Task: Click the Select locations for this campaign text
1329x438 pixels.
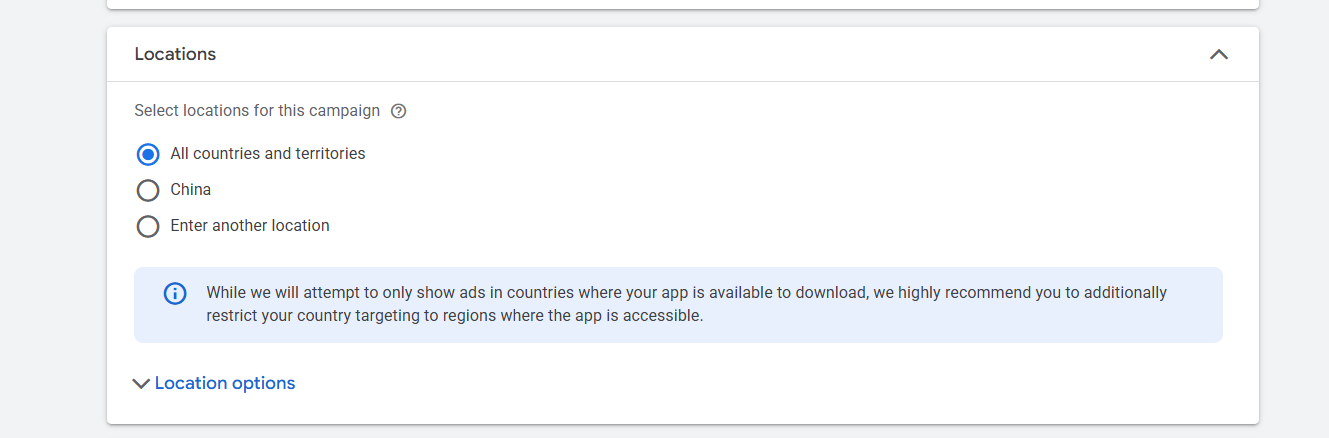Action: [x=257, y=111]
